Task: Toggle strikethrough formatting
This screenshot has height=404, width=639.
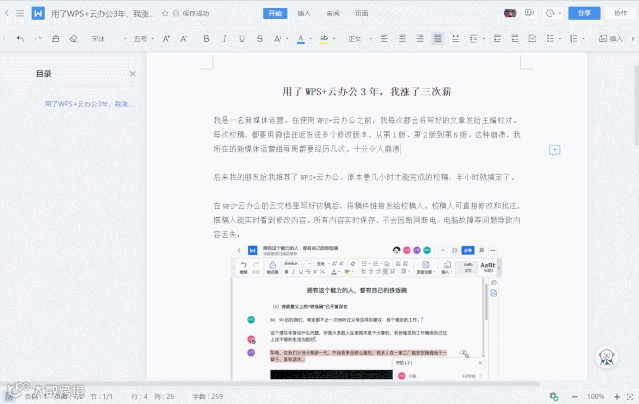Action: [x=260, y=39]
